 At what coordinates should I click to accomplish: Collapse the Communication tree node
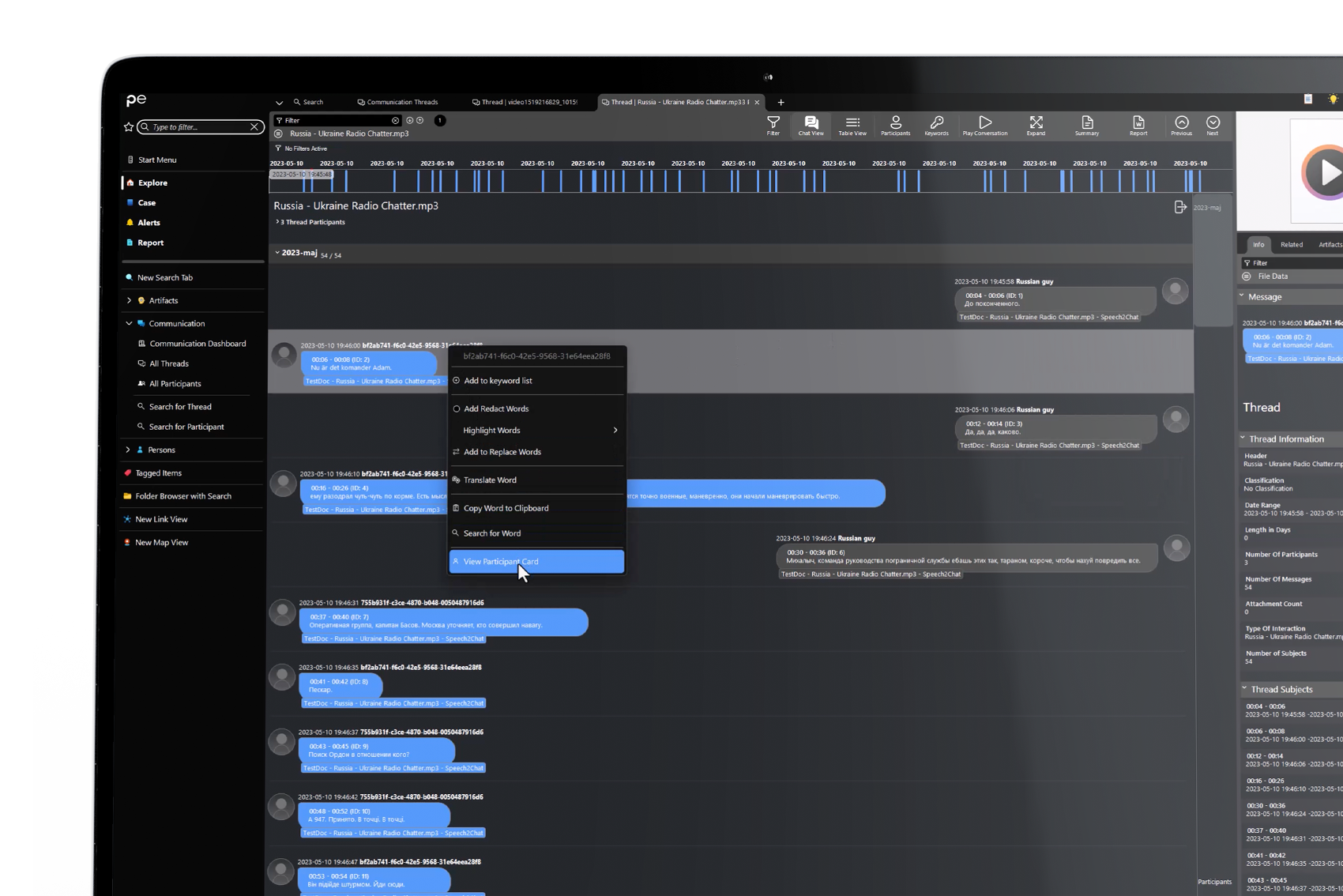(129, 323)
